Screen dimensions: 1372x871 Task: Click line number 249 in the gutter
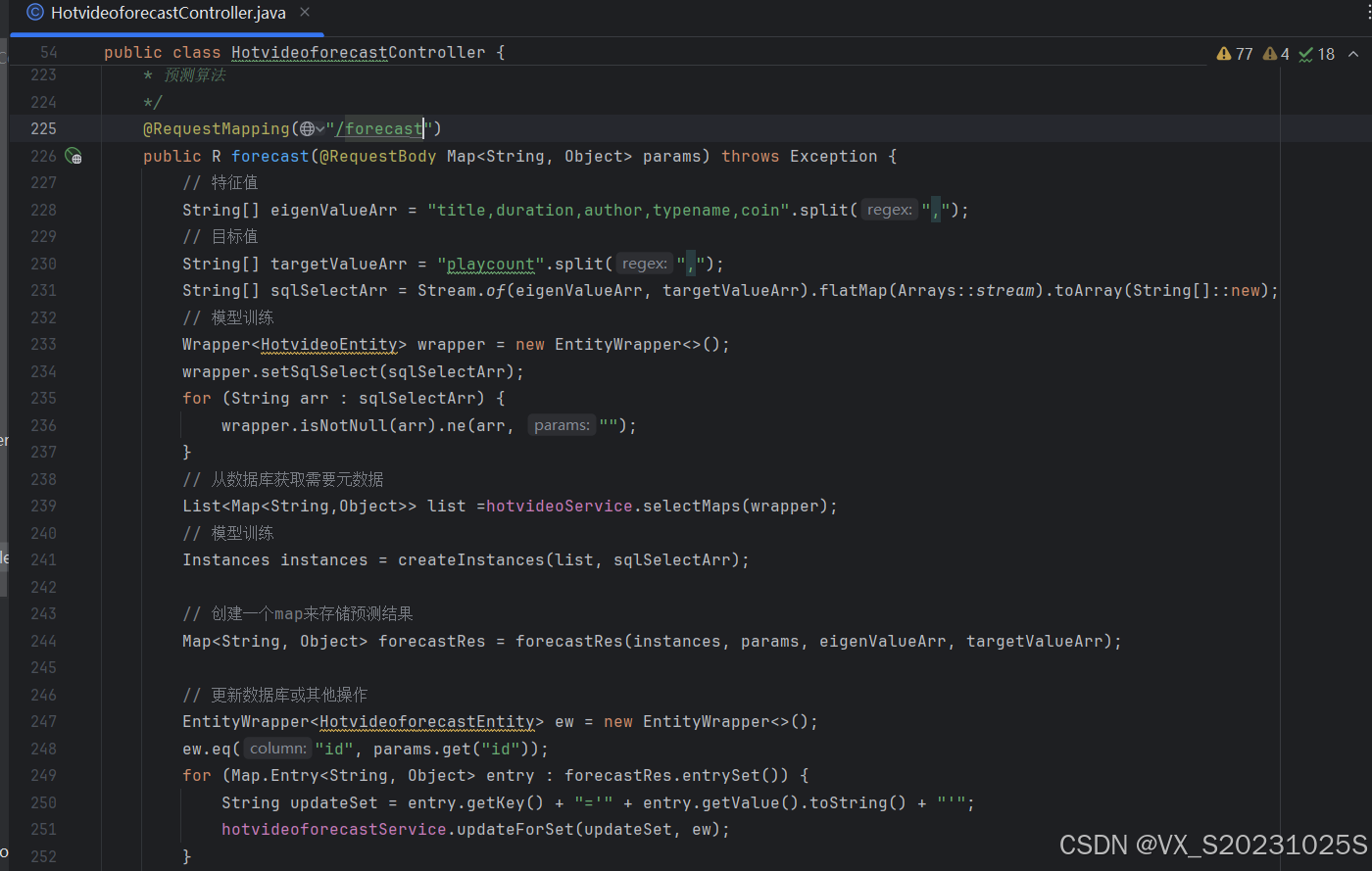[x=44, y=775]
